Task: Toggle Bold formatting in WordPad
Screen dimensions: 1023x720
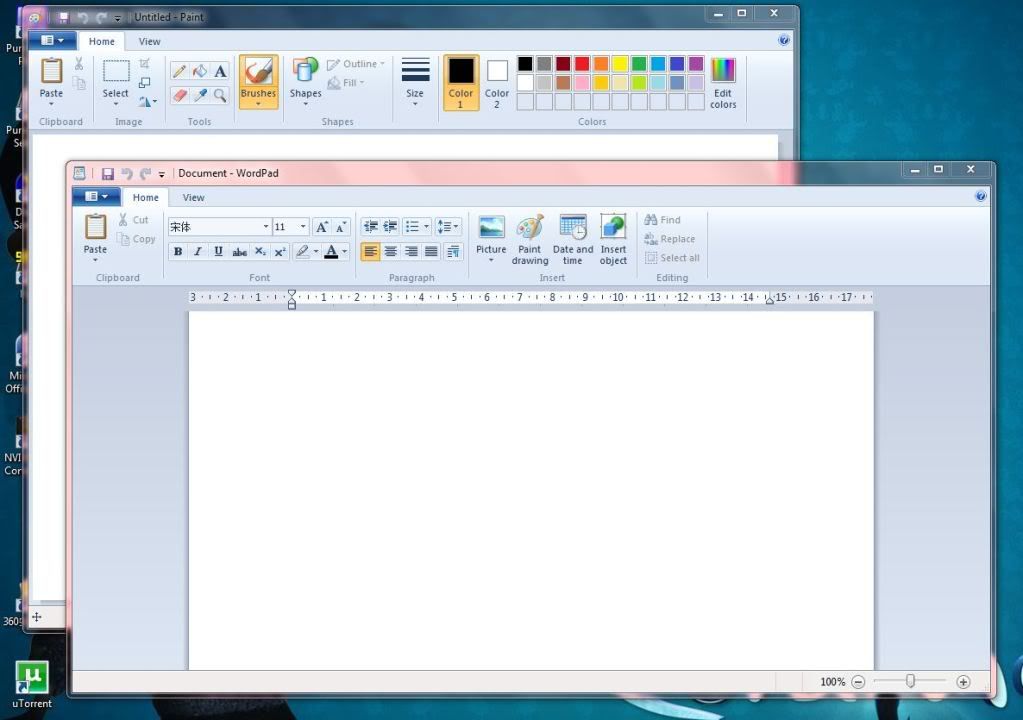Action: (x=178, y=252)
